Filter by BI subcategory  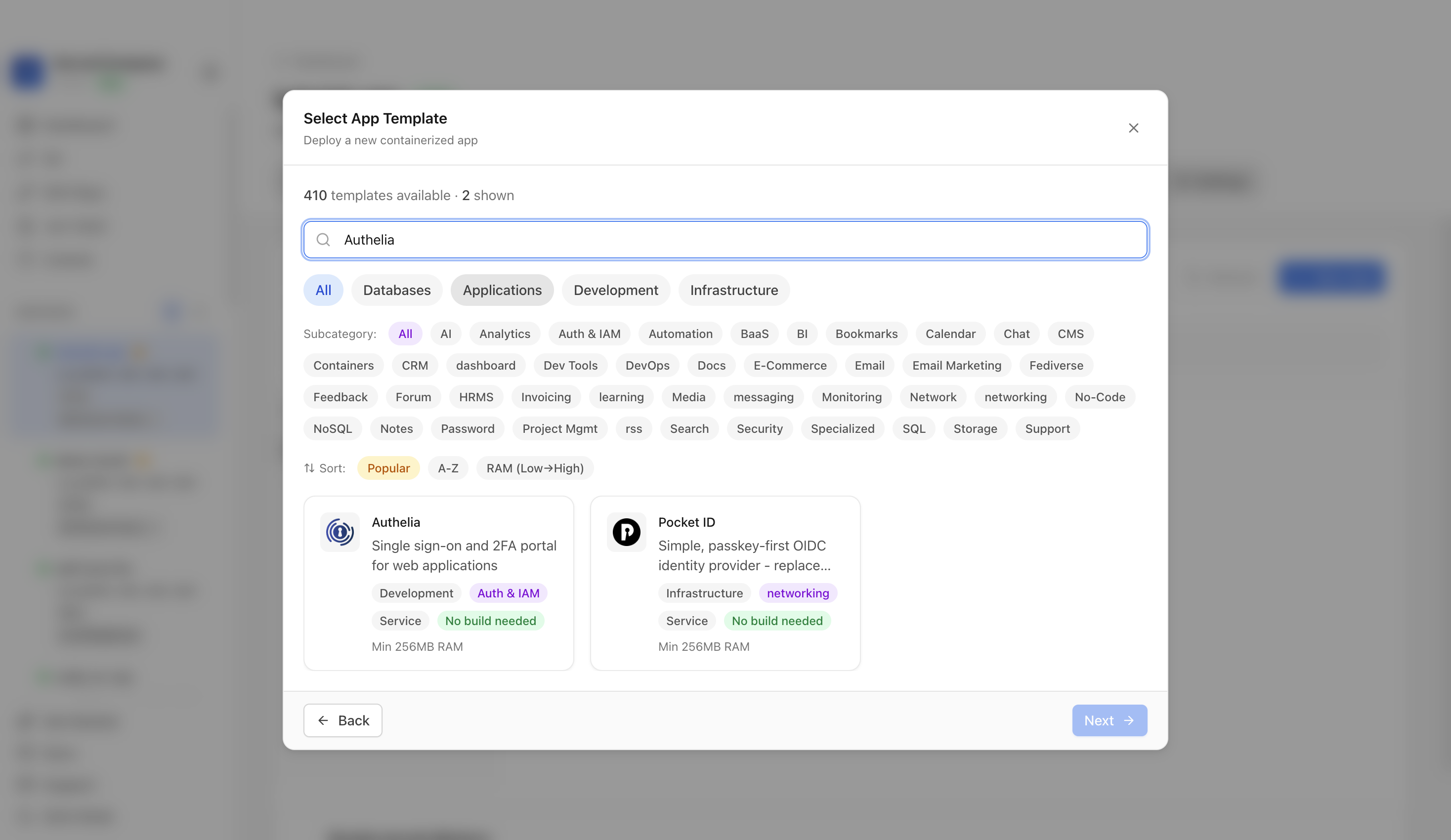[x=802, y=334]
